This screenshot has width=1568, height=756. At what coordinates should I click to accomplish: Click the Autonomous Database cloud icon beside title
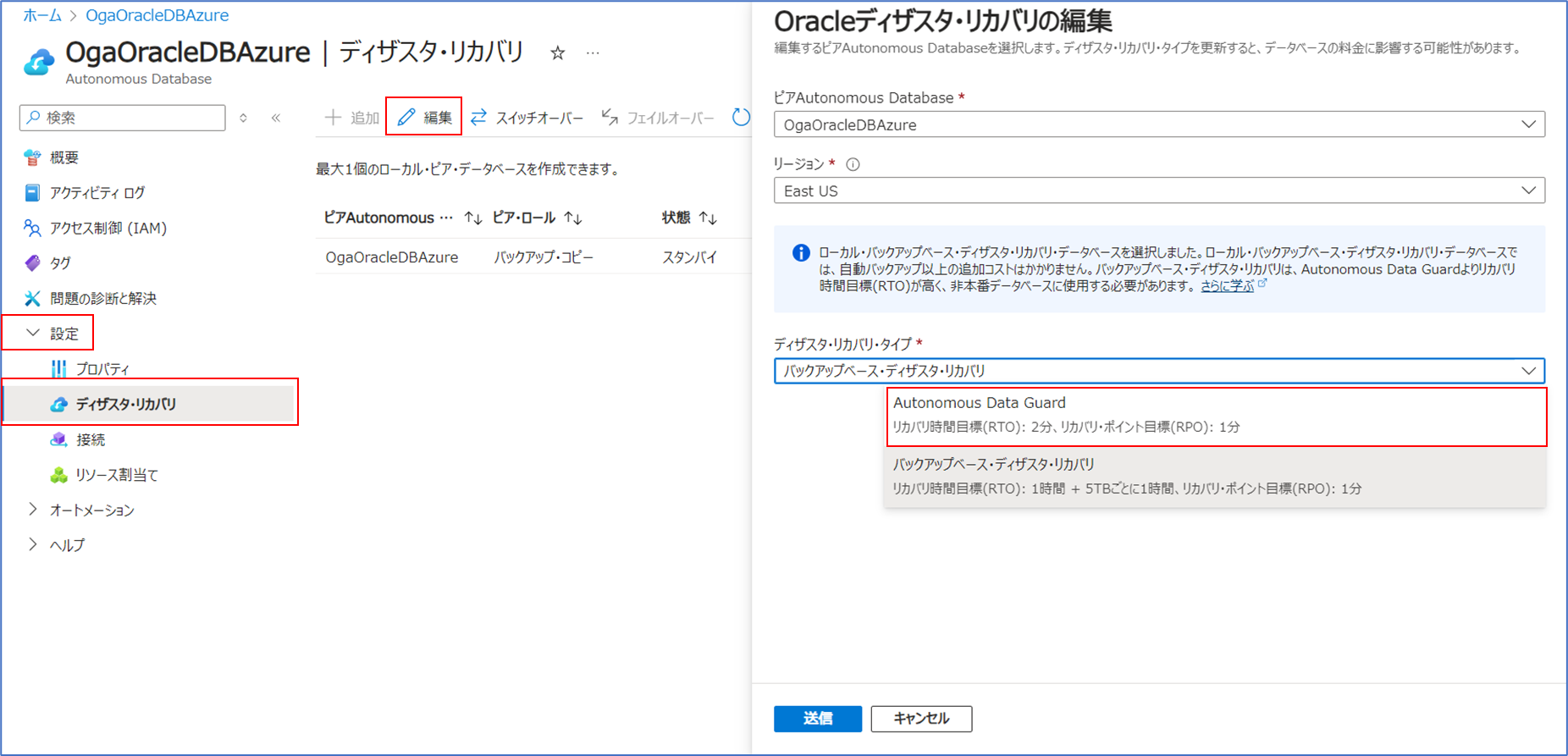click(39, 62)
